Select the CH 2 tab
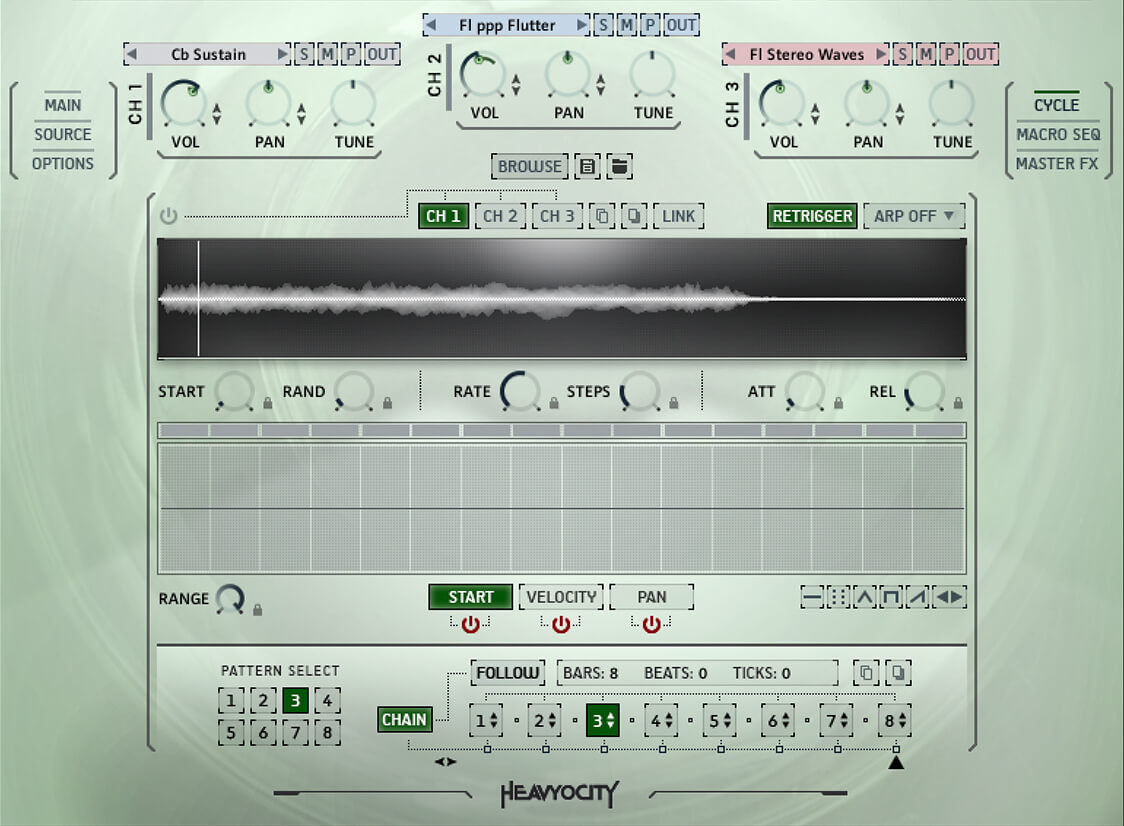 (500, 216)
